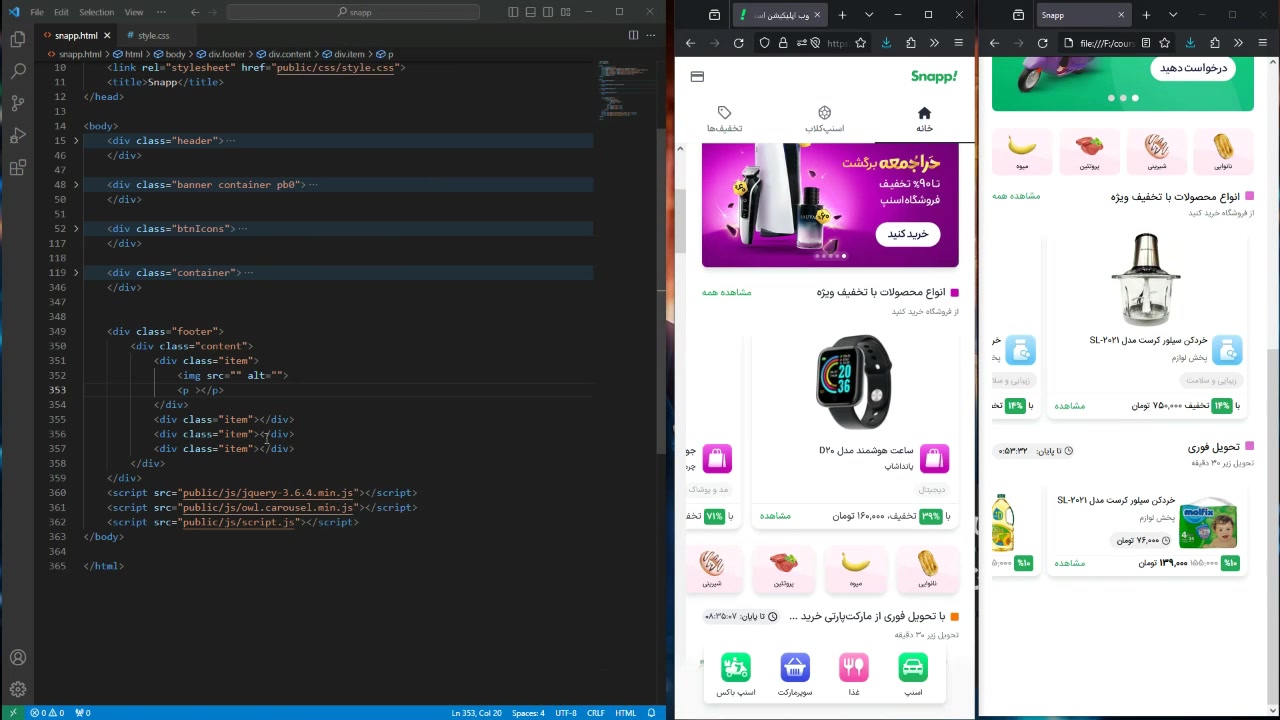This screenshot has height=720, width=1280.
Task: Open the Explorer view in VS Code
Action: point(18,39)
